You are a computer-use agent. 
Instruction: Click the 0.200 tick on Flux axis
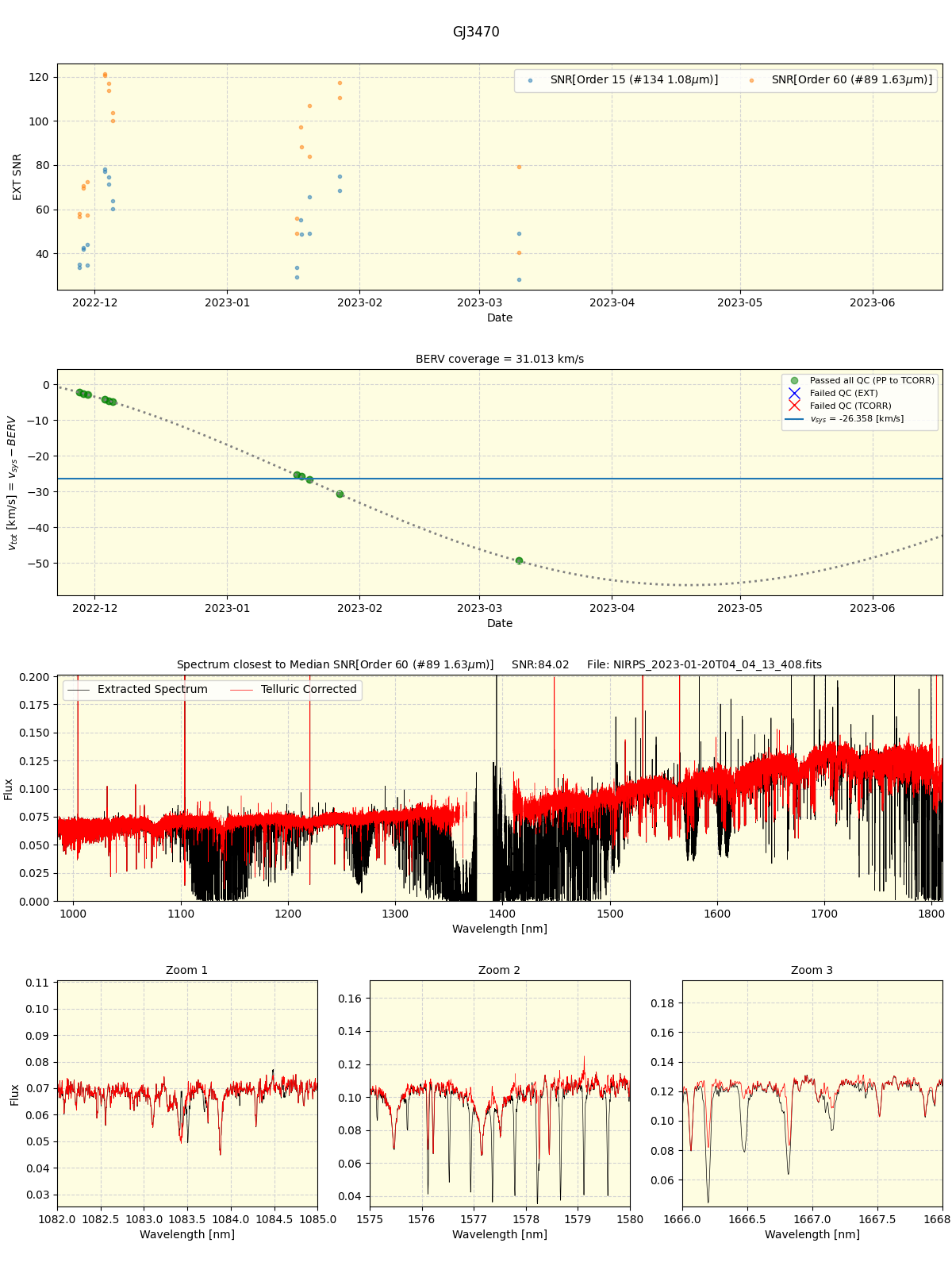point(33,677)
